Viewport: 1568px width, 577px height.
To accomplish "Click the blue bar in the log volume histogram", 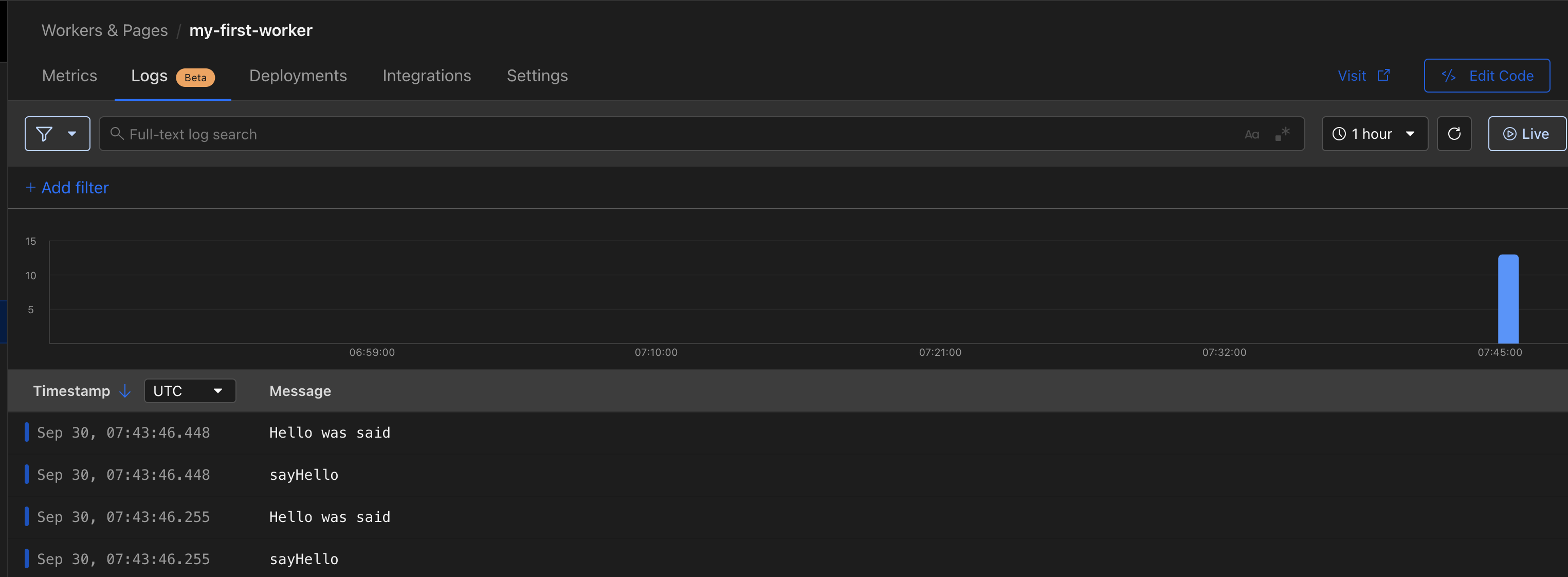I will pyautogui.click(x=1508, y=298).
